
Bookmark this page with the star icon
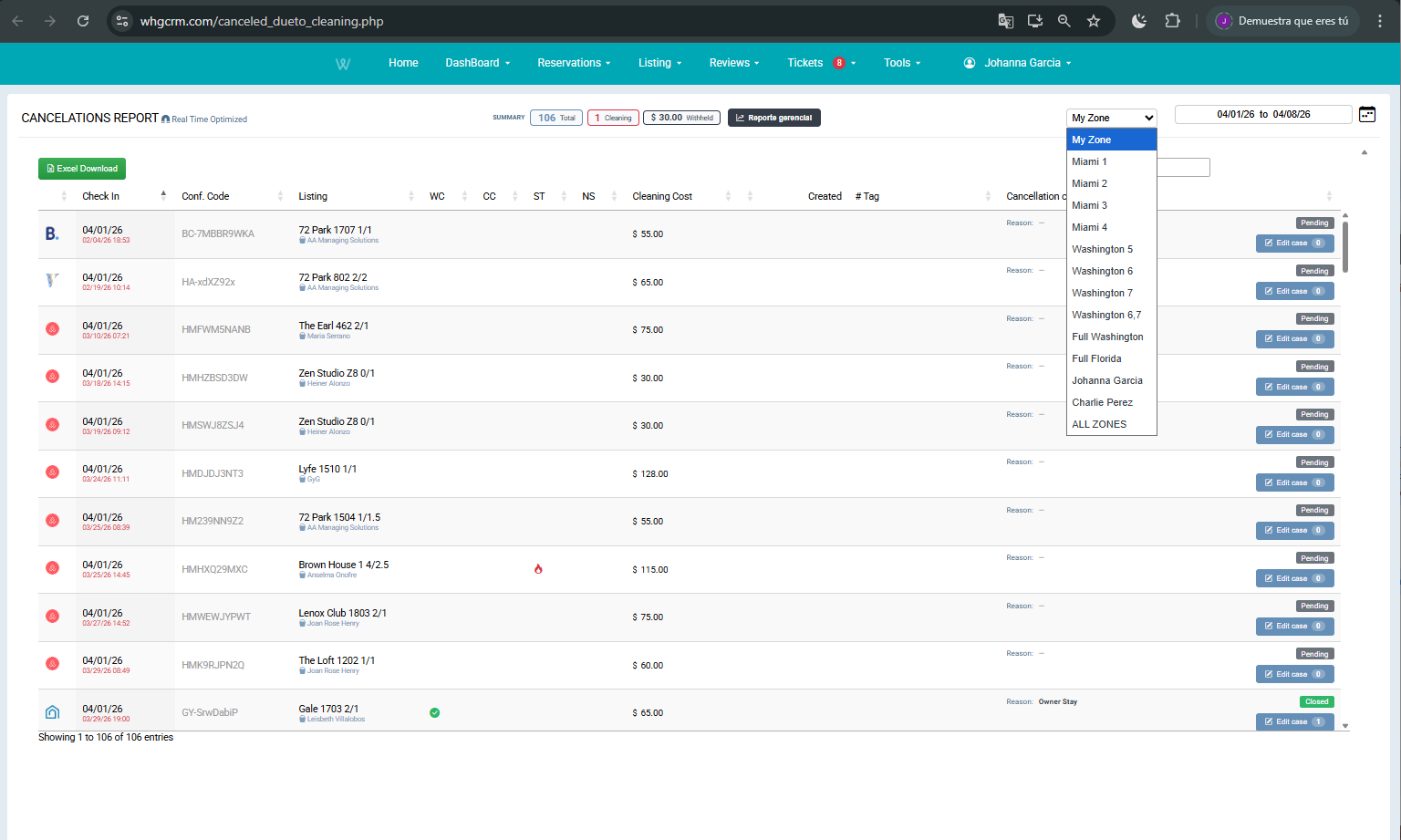pyautogui.click(x=1094, y=21)
